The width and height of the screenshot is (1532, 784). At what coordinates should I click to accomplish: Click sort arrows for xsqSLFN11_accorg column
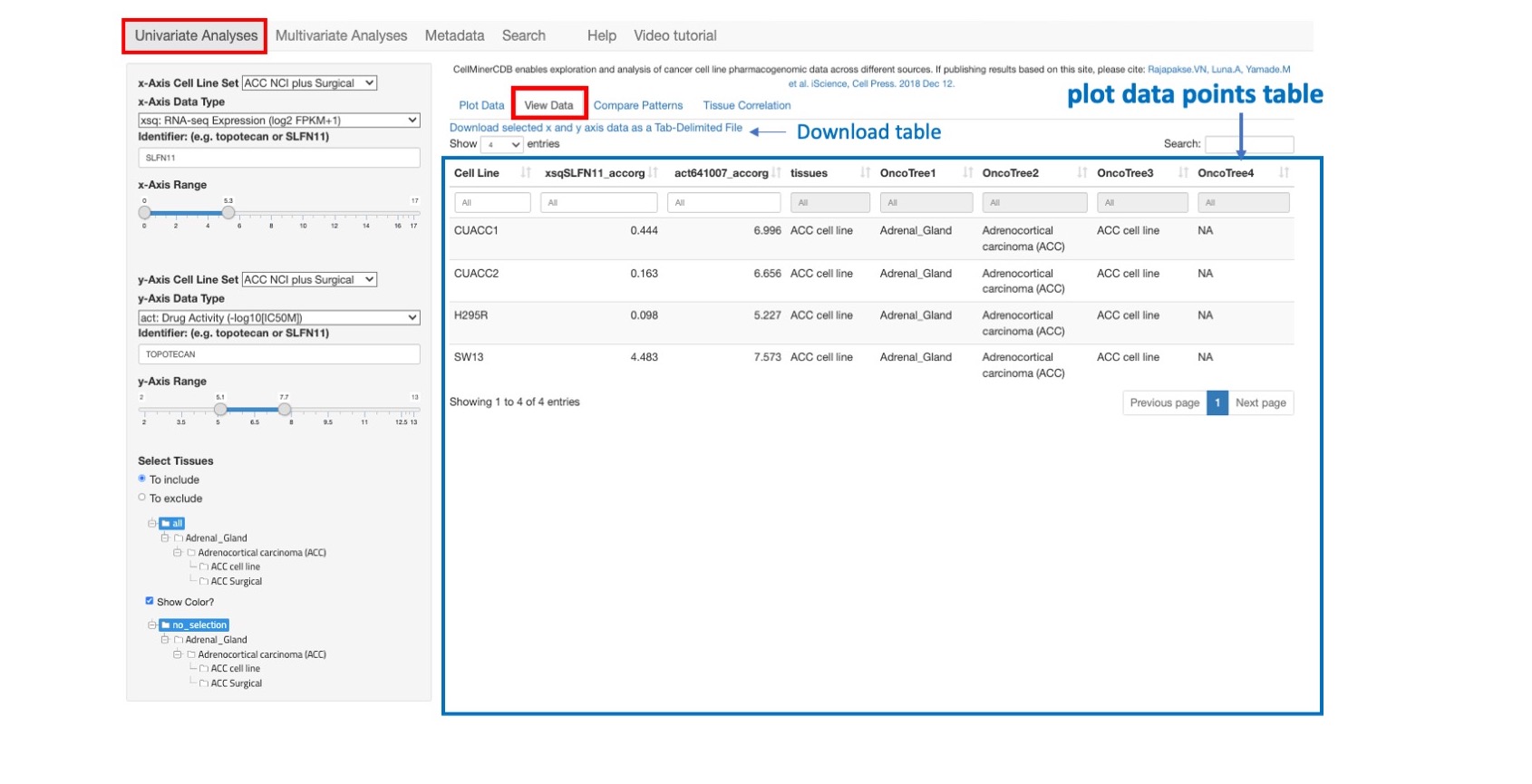pos(653,173)
